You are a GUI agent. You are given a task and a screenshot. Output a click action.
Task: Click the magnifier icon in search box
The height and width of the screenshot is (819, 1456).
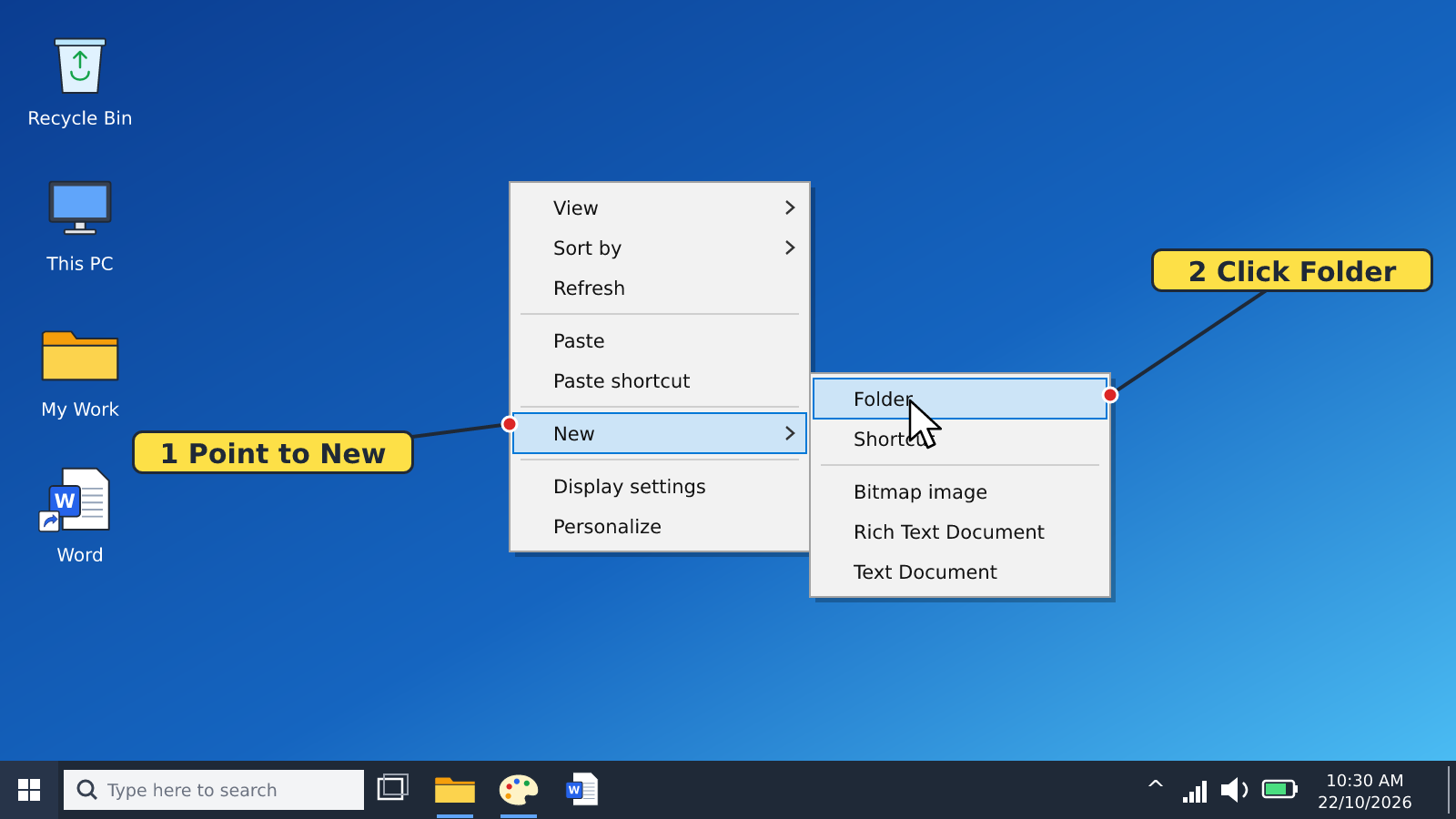point(86,790)
